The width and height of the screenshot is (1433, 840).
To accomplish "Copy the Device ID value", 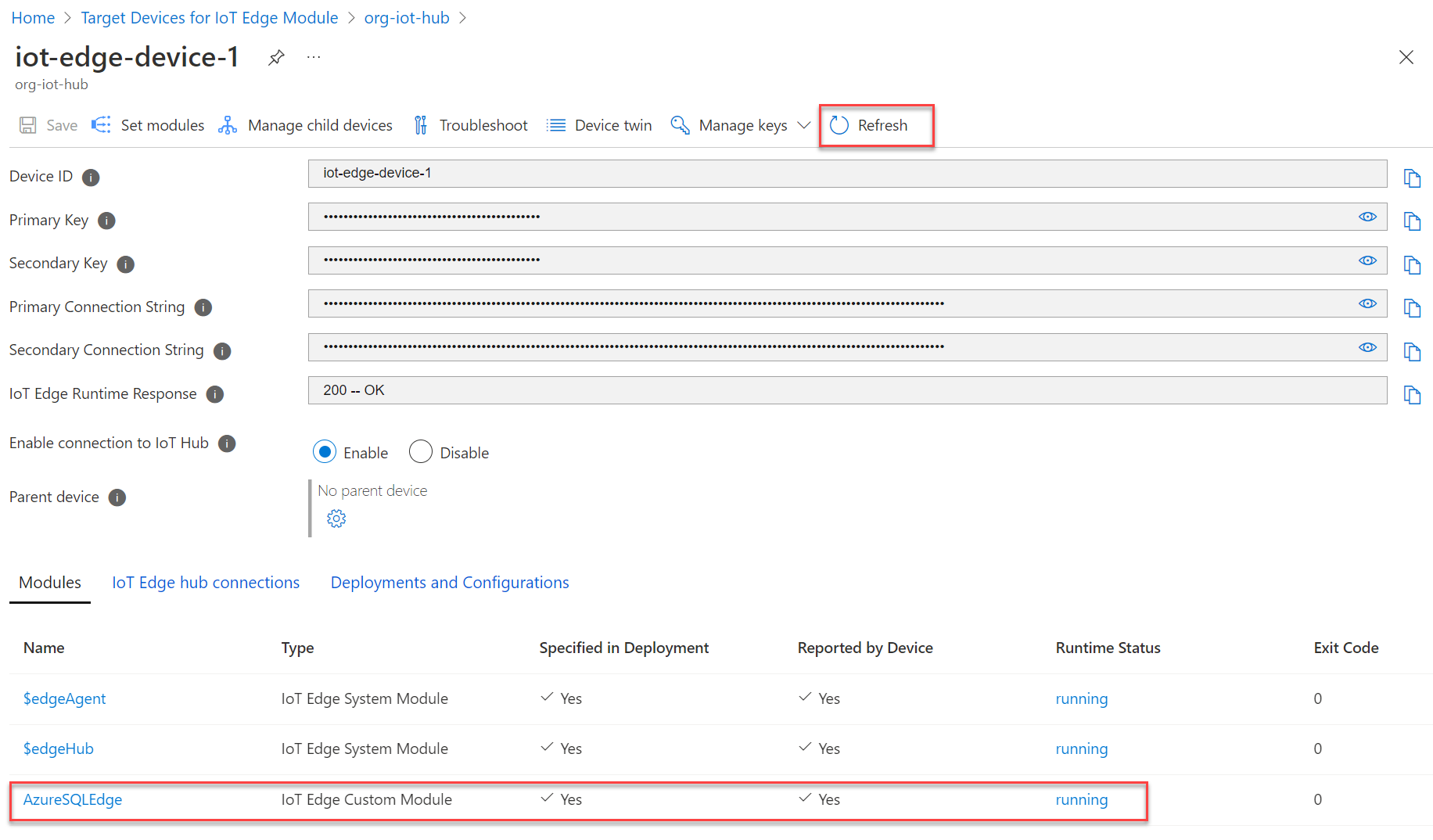I will tap(1412, 178).
